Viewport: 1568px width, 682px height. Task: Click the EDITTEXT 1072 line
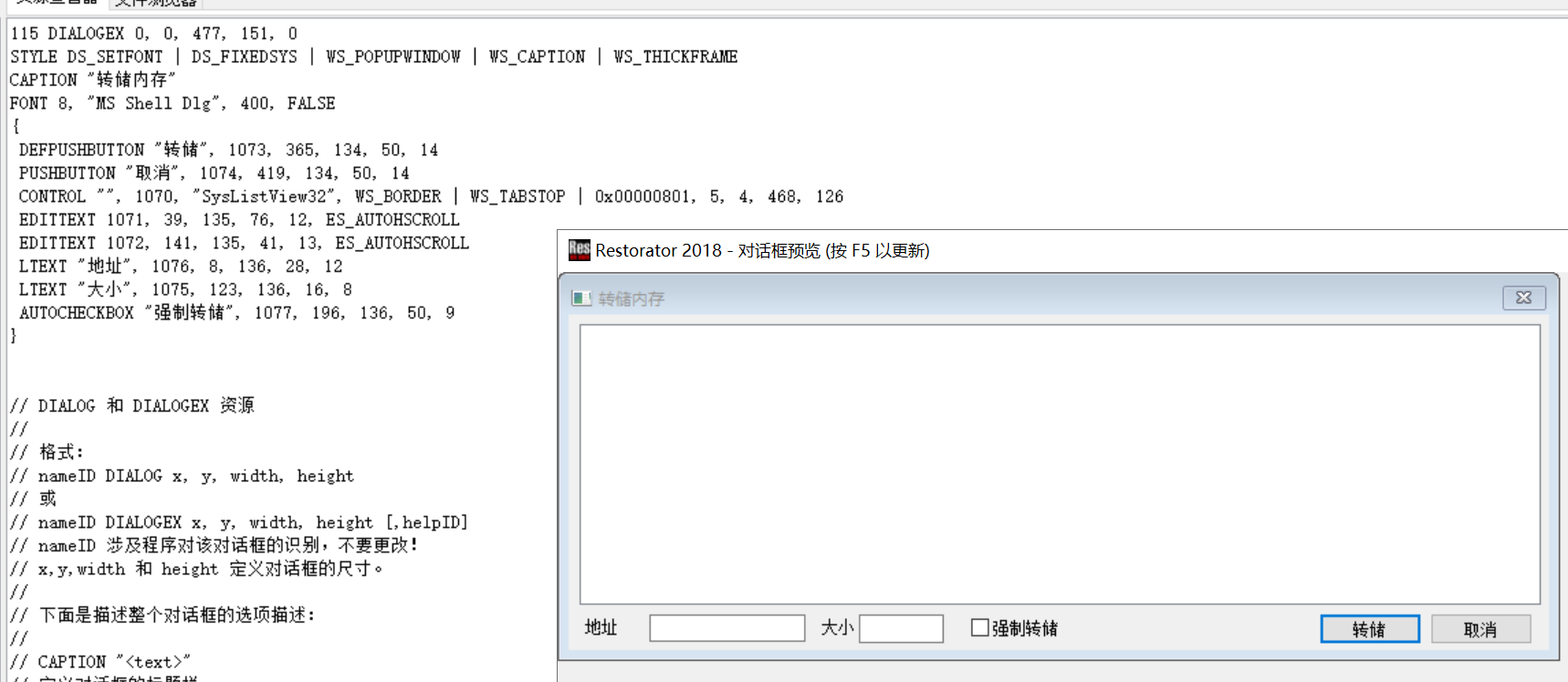[x=244, y=243]
